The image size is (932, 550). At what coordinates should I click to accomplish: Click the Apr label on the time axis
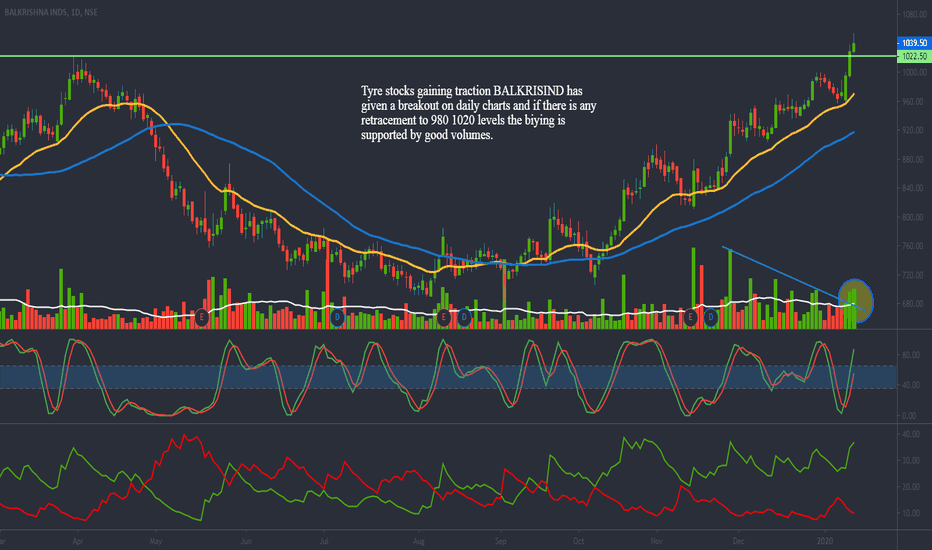[x=77, y=541]
